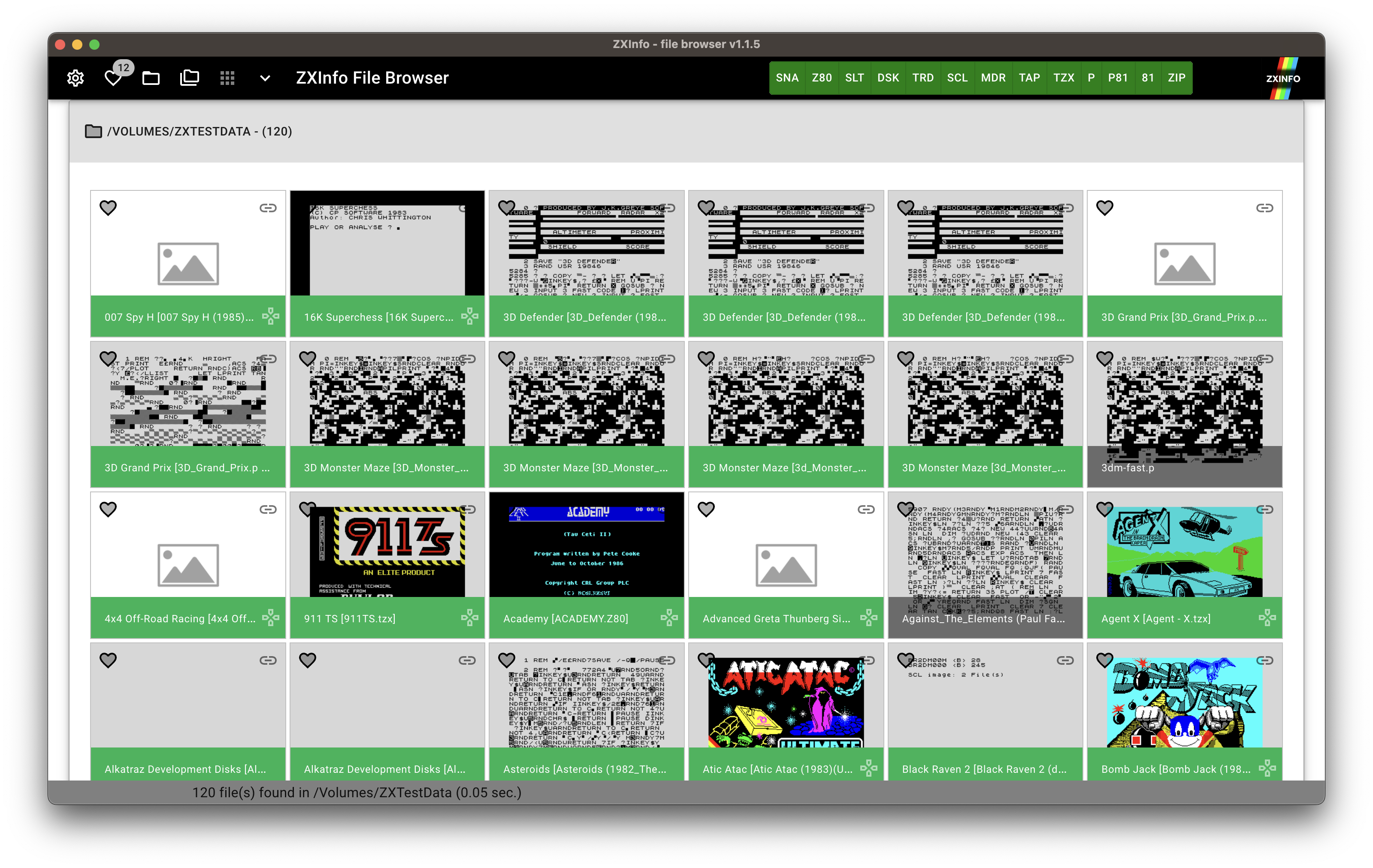The width and height of the screenshot is (1373, 868).
Task: Open the Bomb Jack screenshot thumbnail
Action: tap(1184, 702)
